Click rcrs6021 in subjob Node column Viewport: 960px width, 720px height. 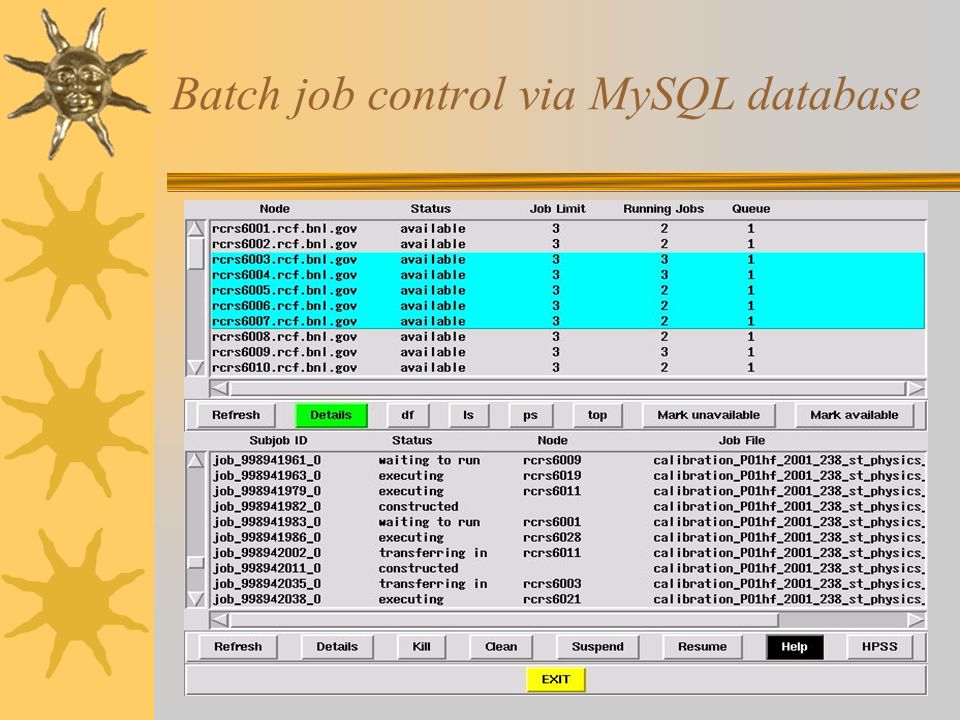tap(552, 599)
